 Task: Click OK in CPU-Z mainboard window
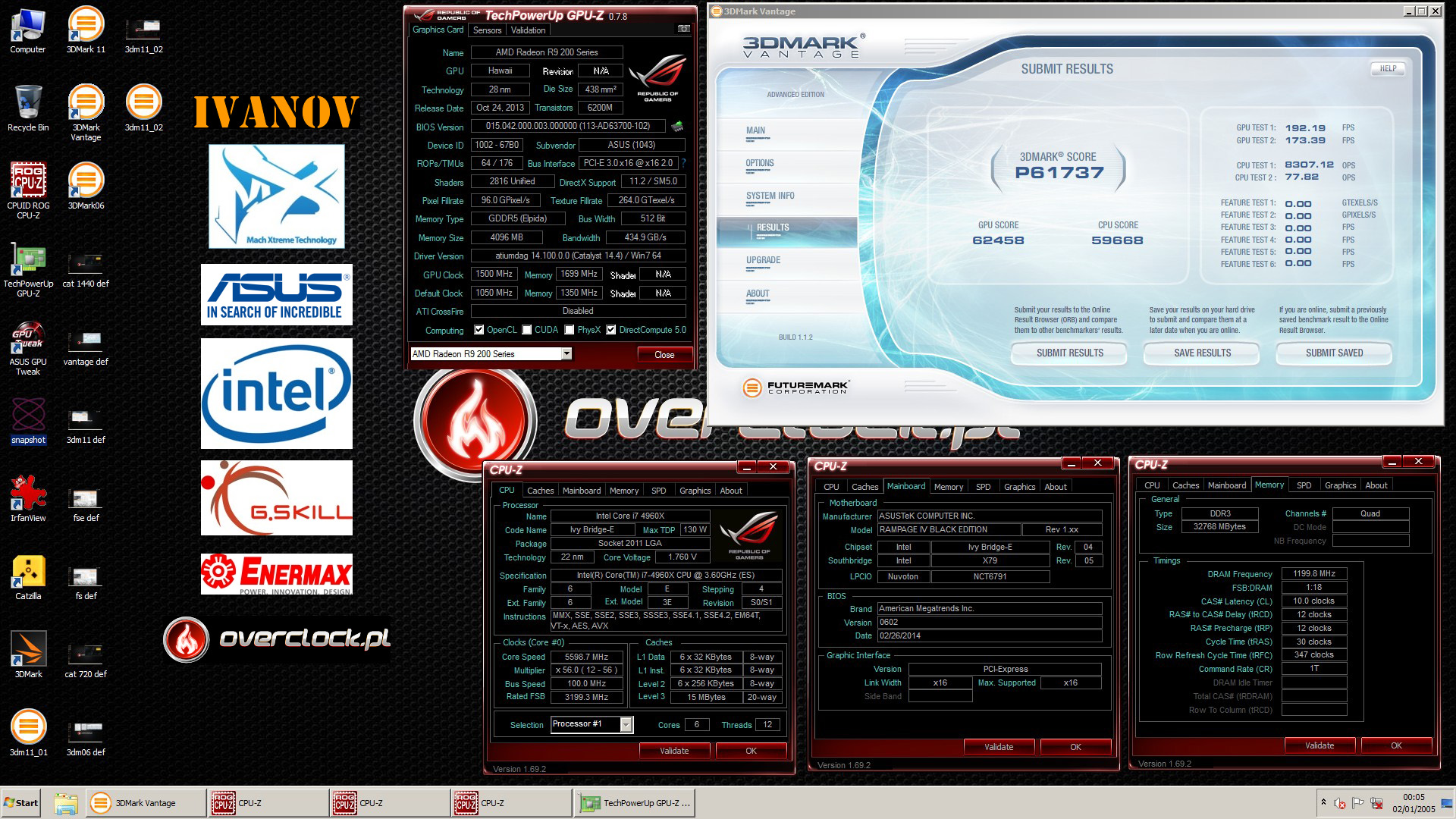click(x=1075, y=747)
